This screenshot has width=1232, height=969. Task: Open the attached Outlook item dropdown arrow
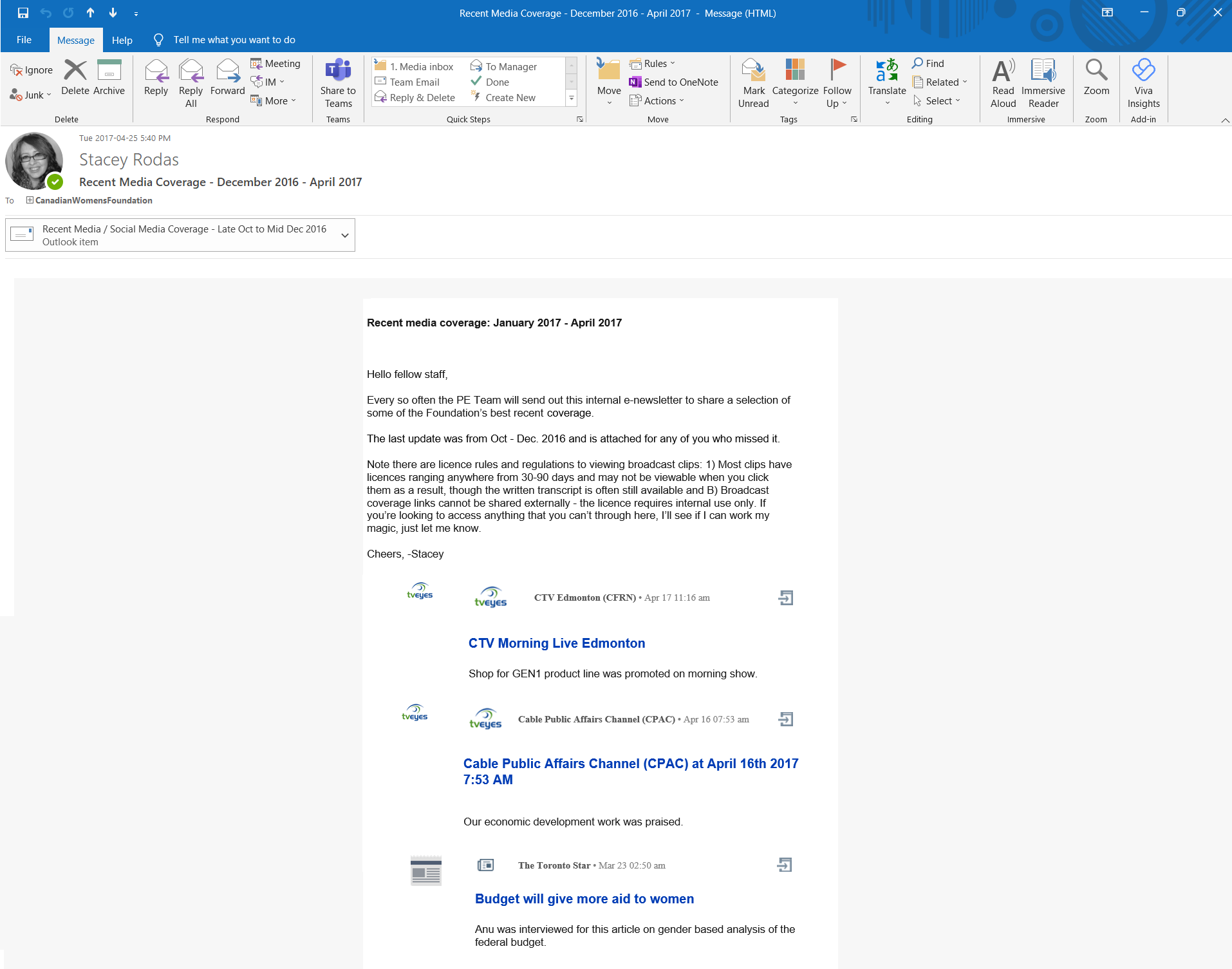point(345,236)
